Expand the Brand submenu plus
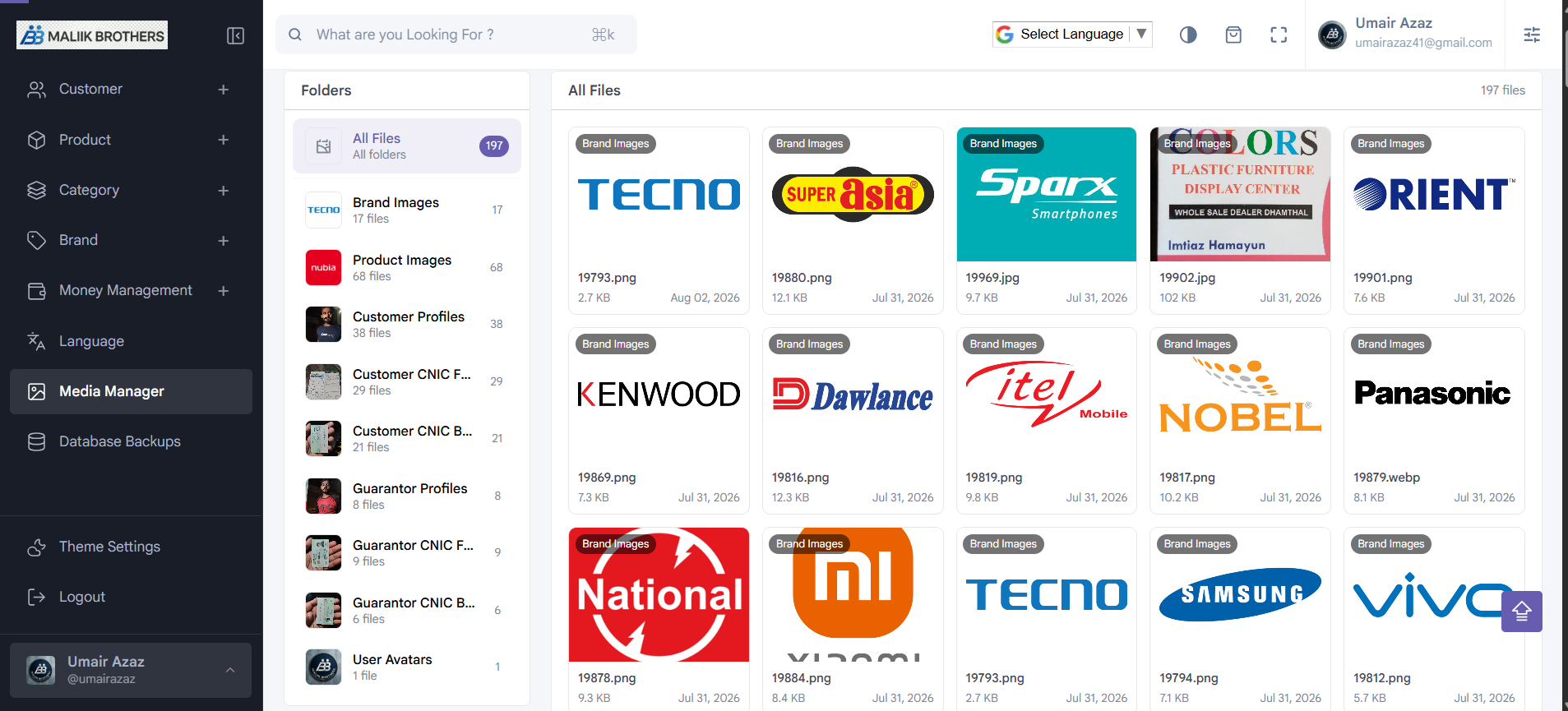 click(224, 241)
